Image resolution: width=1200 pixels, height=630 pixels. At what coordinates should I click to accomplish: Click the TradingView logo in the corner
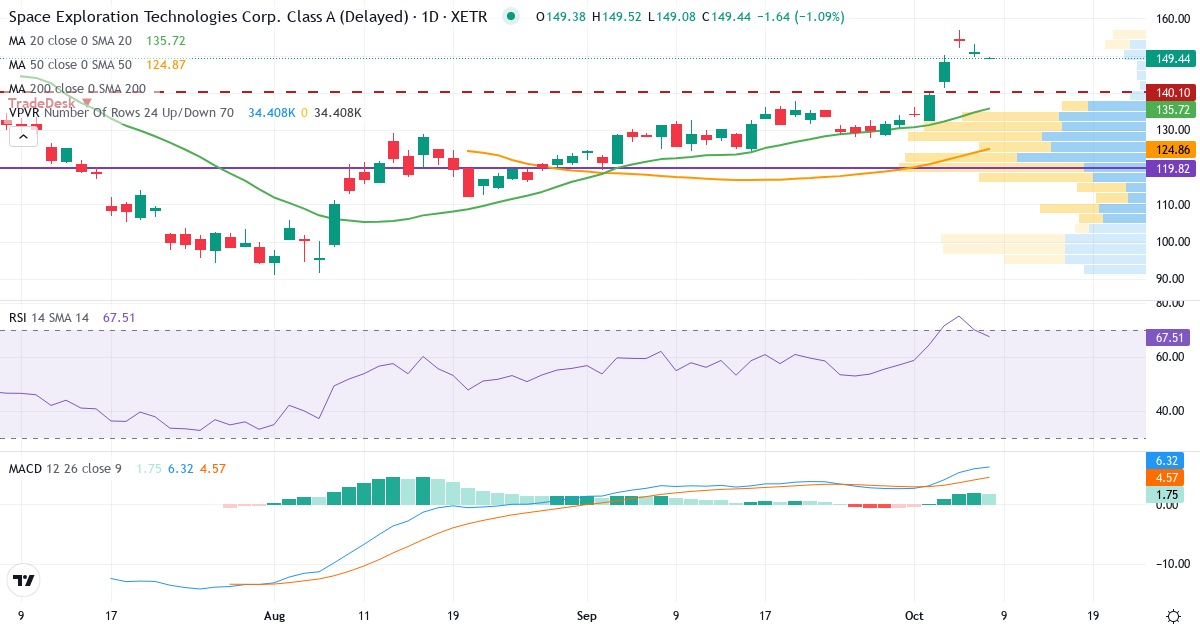[23, 580]
